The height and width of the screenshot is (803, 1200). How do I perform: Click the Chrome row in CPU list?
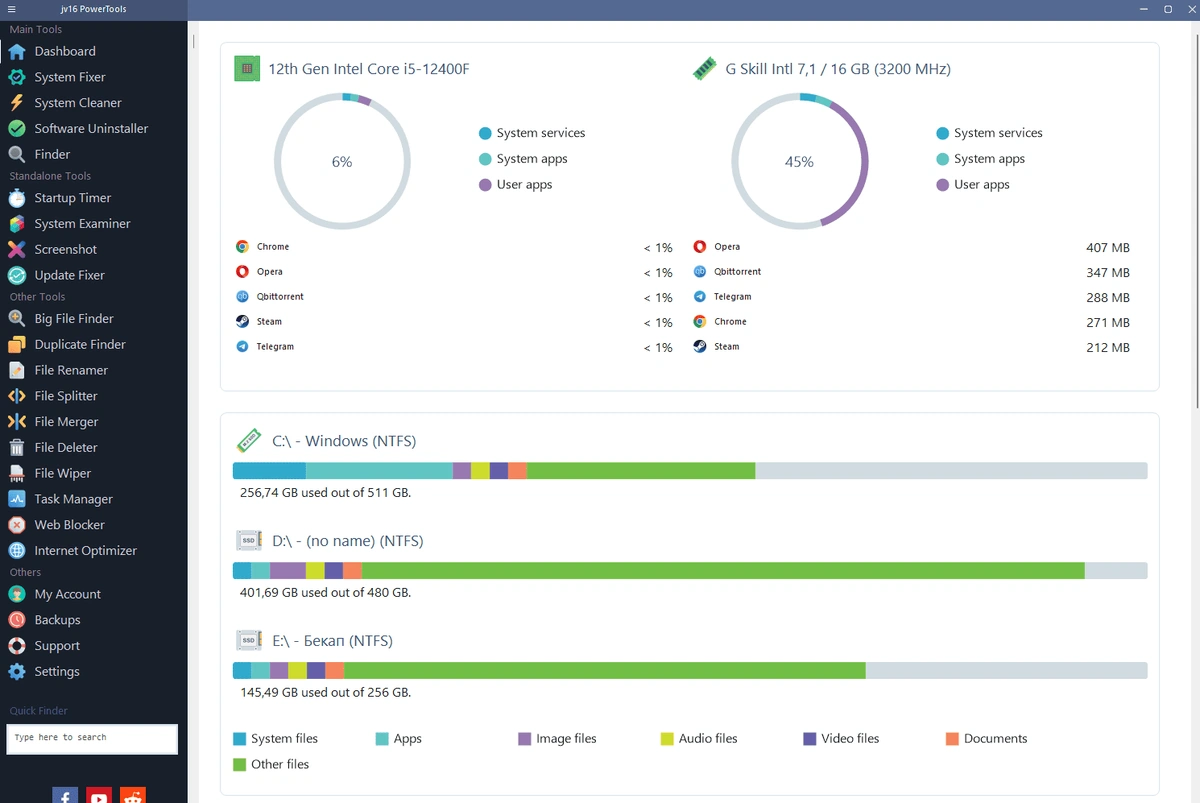454,247
